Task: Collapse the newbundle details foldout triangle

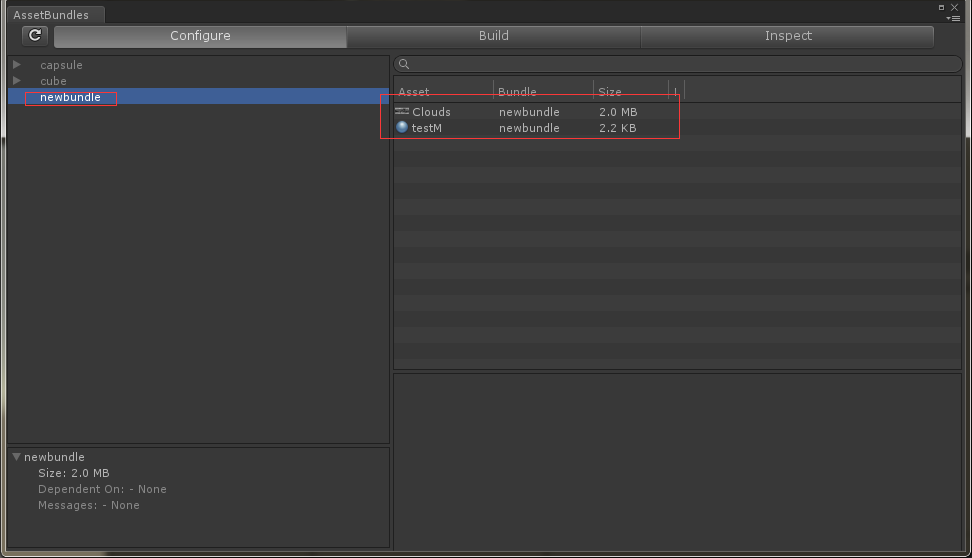Action: (x=17, y=457)
